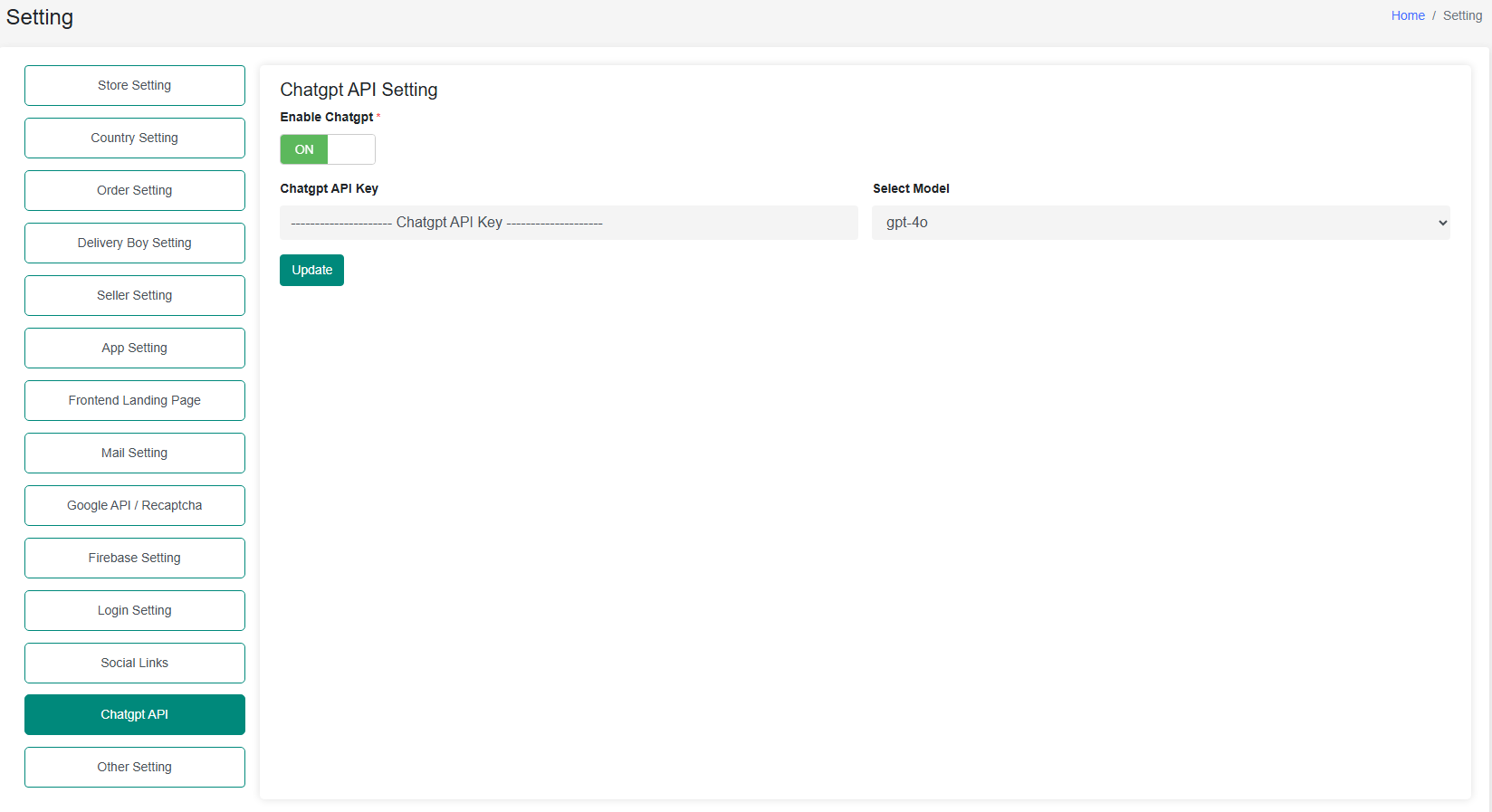Image resolution: width=1492 pixels, height=812 pixels.
Task: Click the Enable Chatgpt label
Action: pos(326,117)
